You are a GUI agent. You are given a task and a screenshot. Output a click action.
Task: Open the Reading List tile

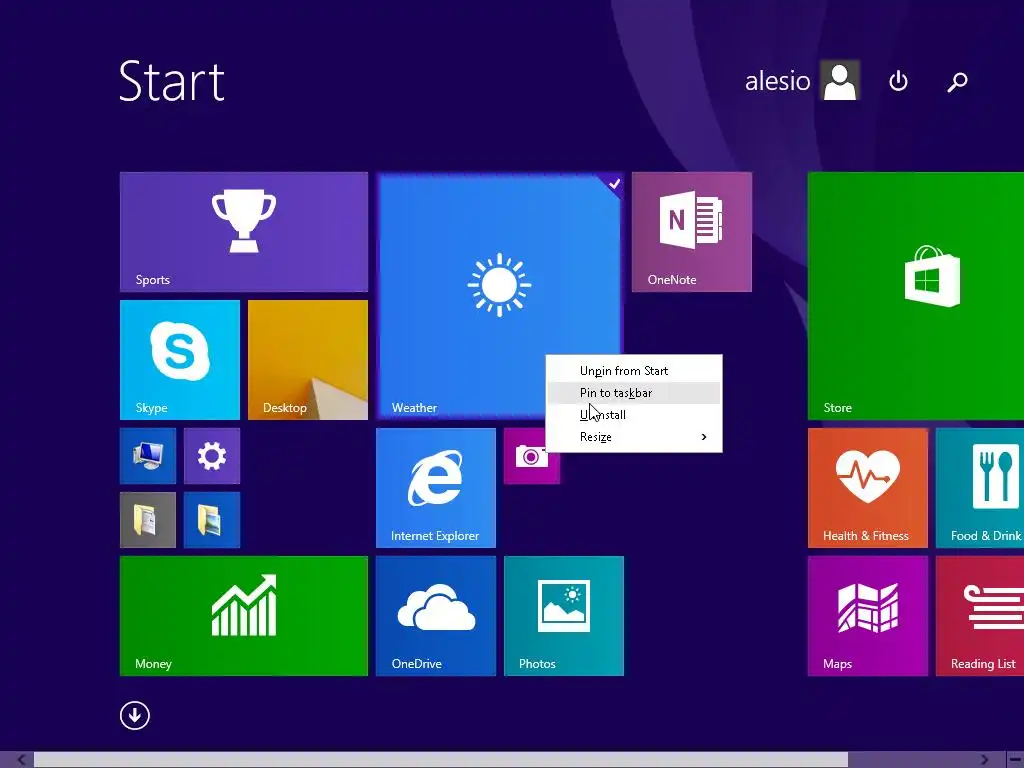point(980,616)
